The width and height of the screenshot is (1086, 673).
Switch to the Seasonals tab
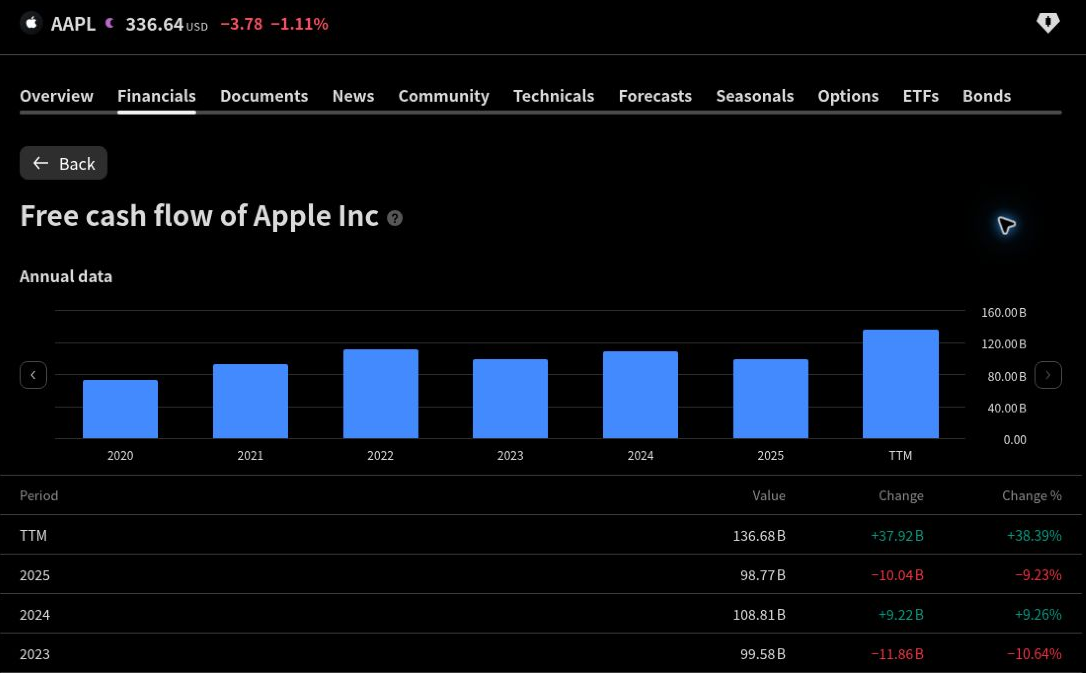click(755, 96)
